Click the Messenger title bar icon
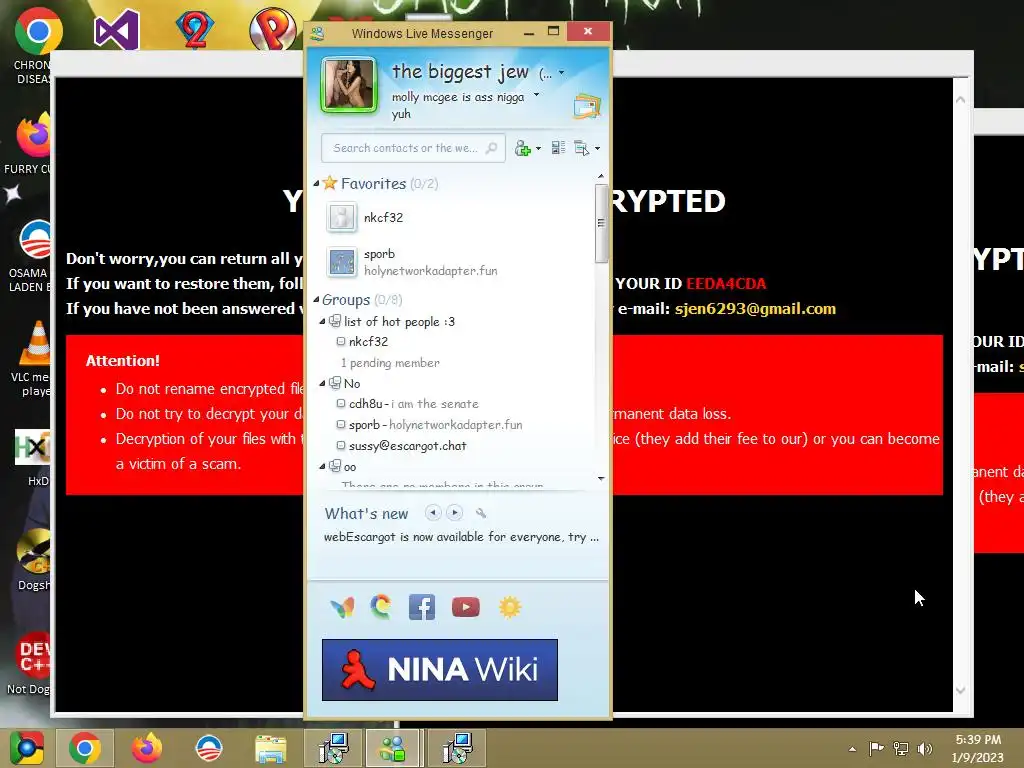The width and height of the screenshot is (1024, 768). click(317, 33)
